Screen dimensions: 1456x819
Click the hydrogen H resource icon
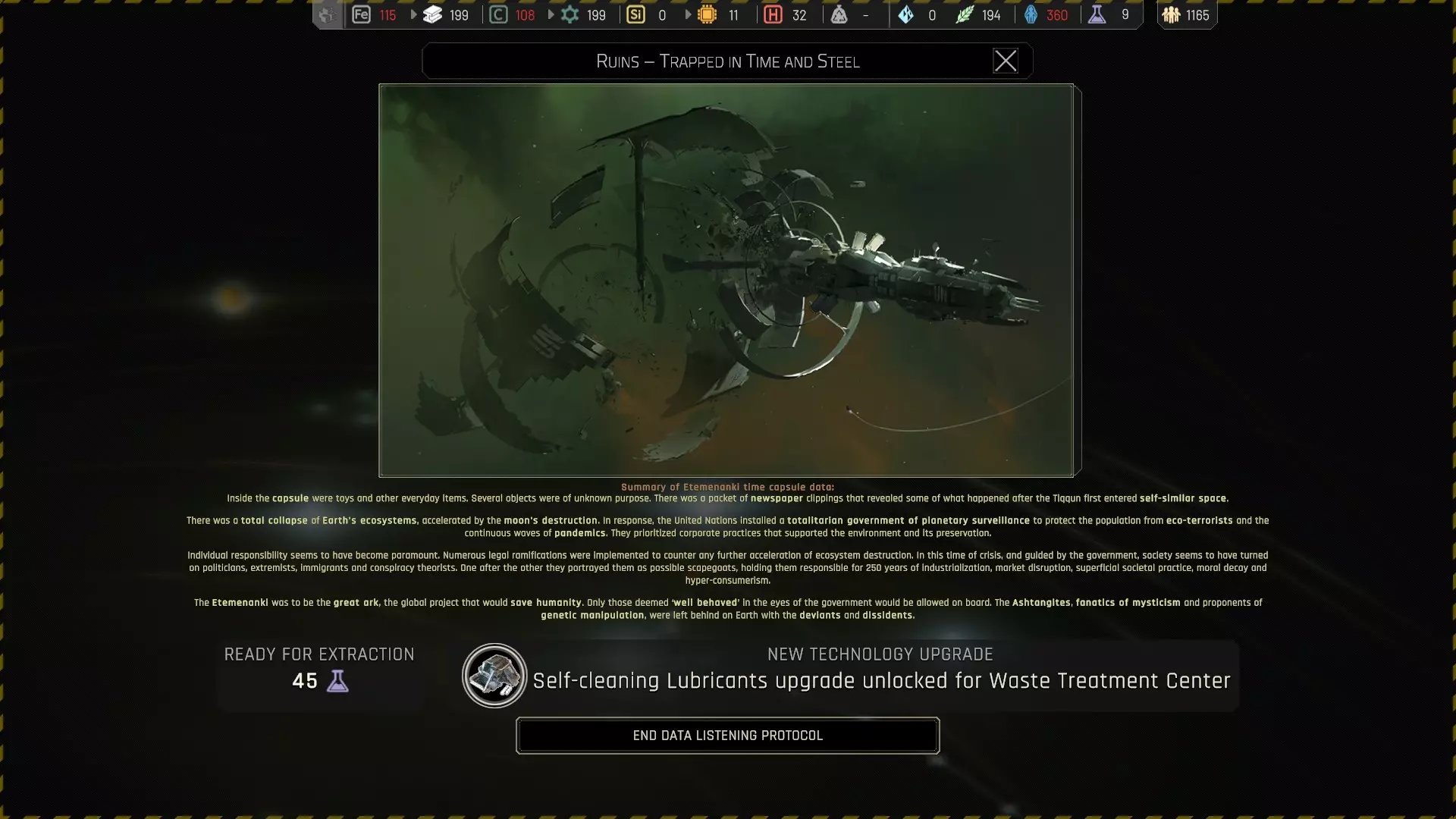pos(773,14)
